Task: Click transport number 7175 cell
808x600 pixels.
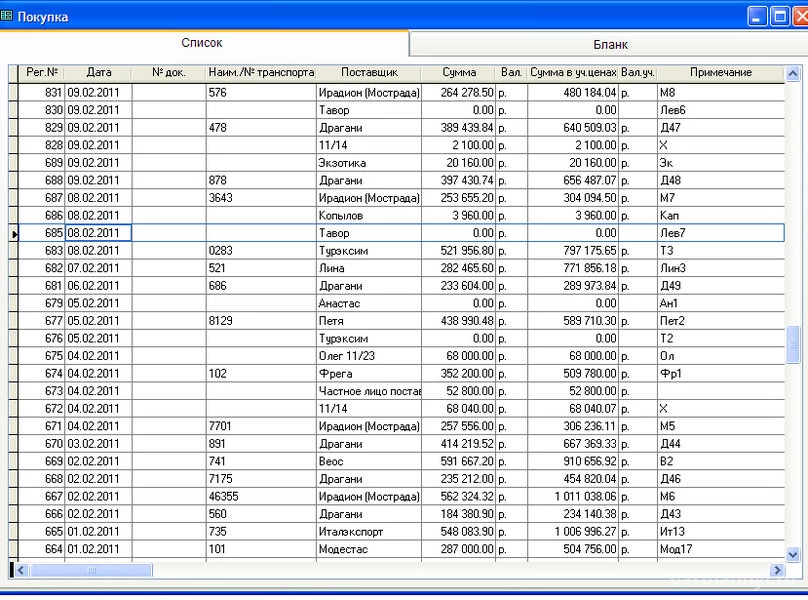Action: coord(261,479)
